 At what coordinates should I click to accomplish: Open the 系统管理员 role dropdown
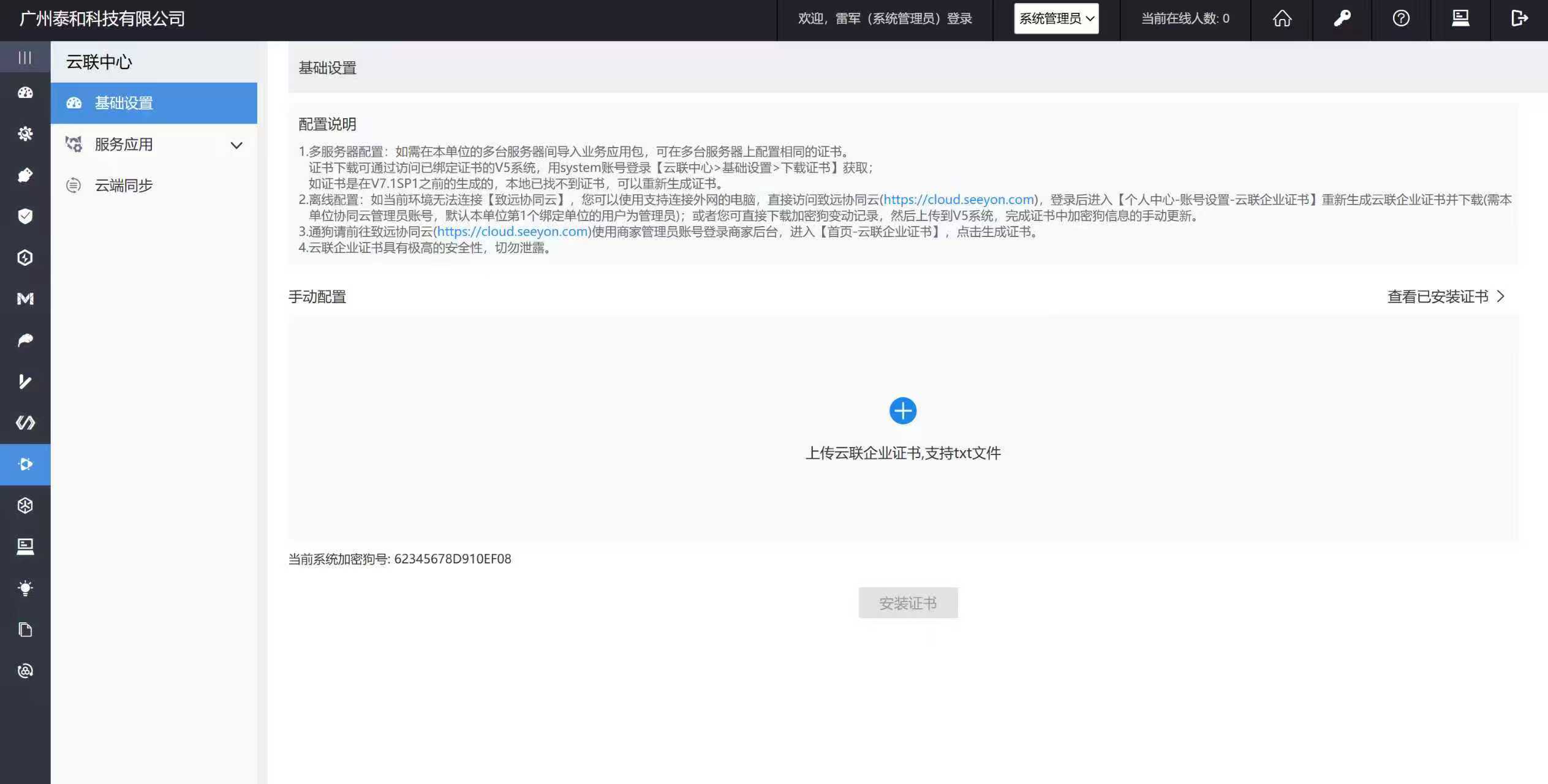pyautogui.click(x=1056, y=18)
